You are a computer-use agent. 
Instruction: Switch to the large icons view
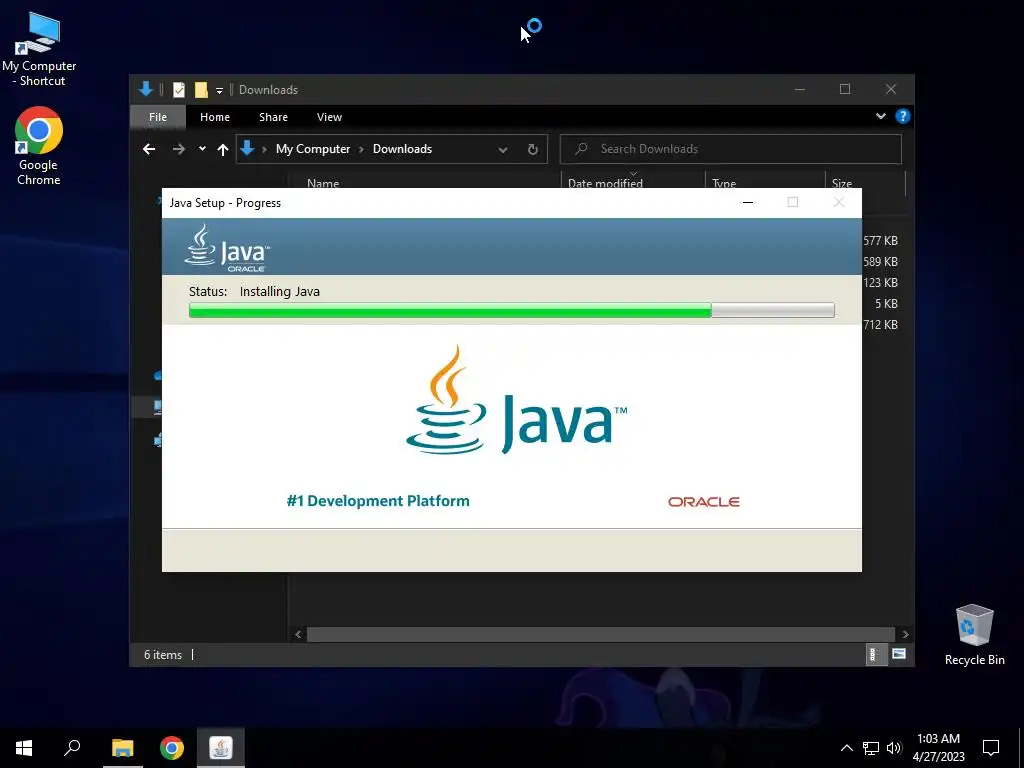click(899, 654)
